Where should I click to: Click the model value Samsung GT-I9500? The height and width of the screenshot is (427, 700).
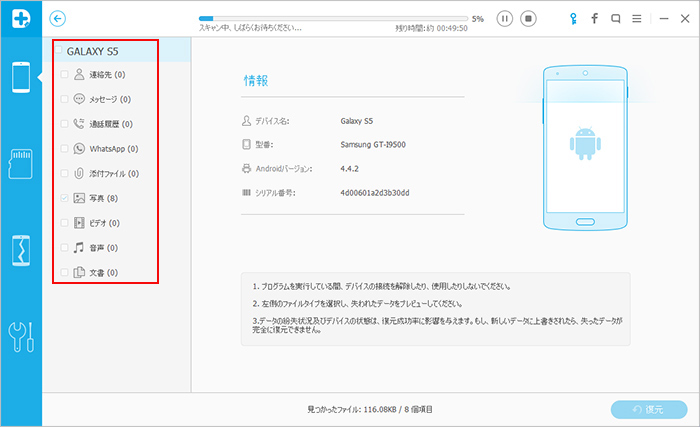click(x=373, y=145)
